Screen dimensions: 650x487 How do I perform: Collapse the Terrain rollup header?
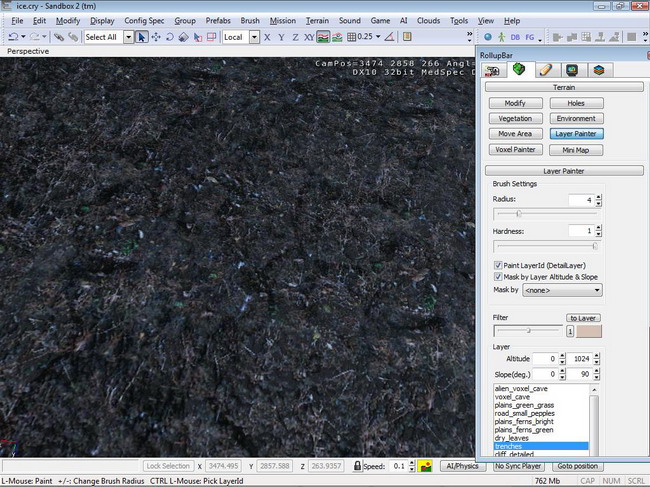coord(564,87)
